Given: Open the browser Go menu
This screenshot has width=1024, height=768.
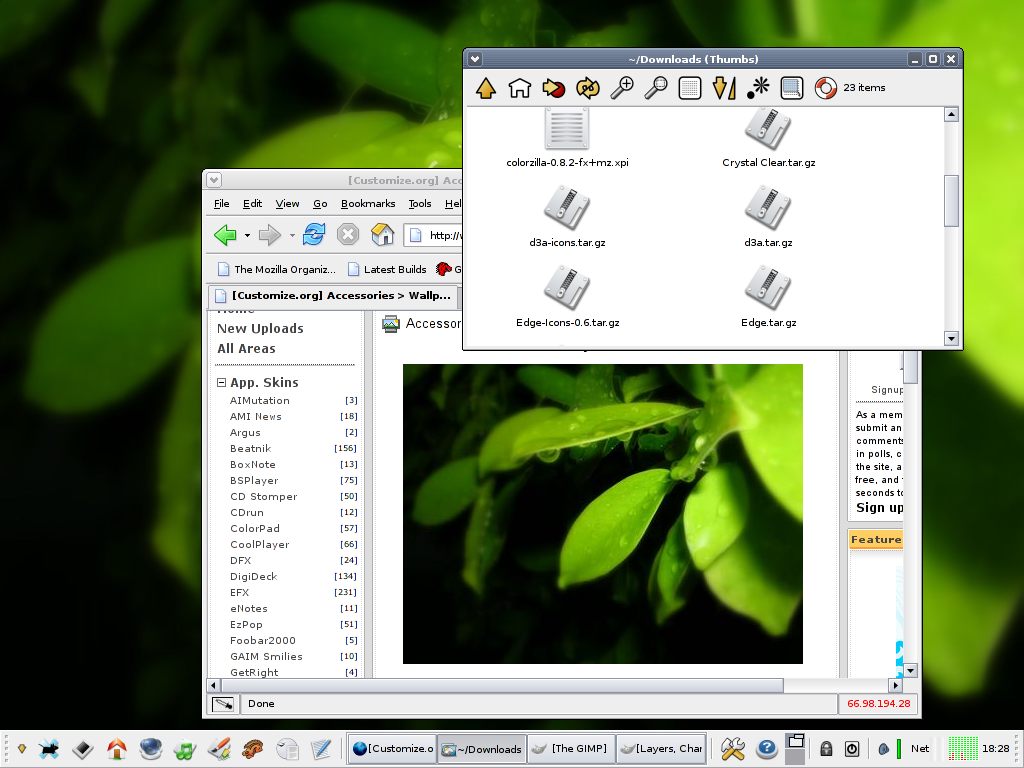Looking at the screenshot, I should (320, 204).
